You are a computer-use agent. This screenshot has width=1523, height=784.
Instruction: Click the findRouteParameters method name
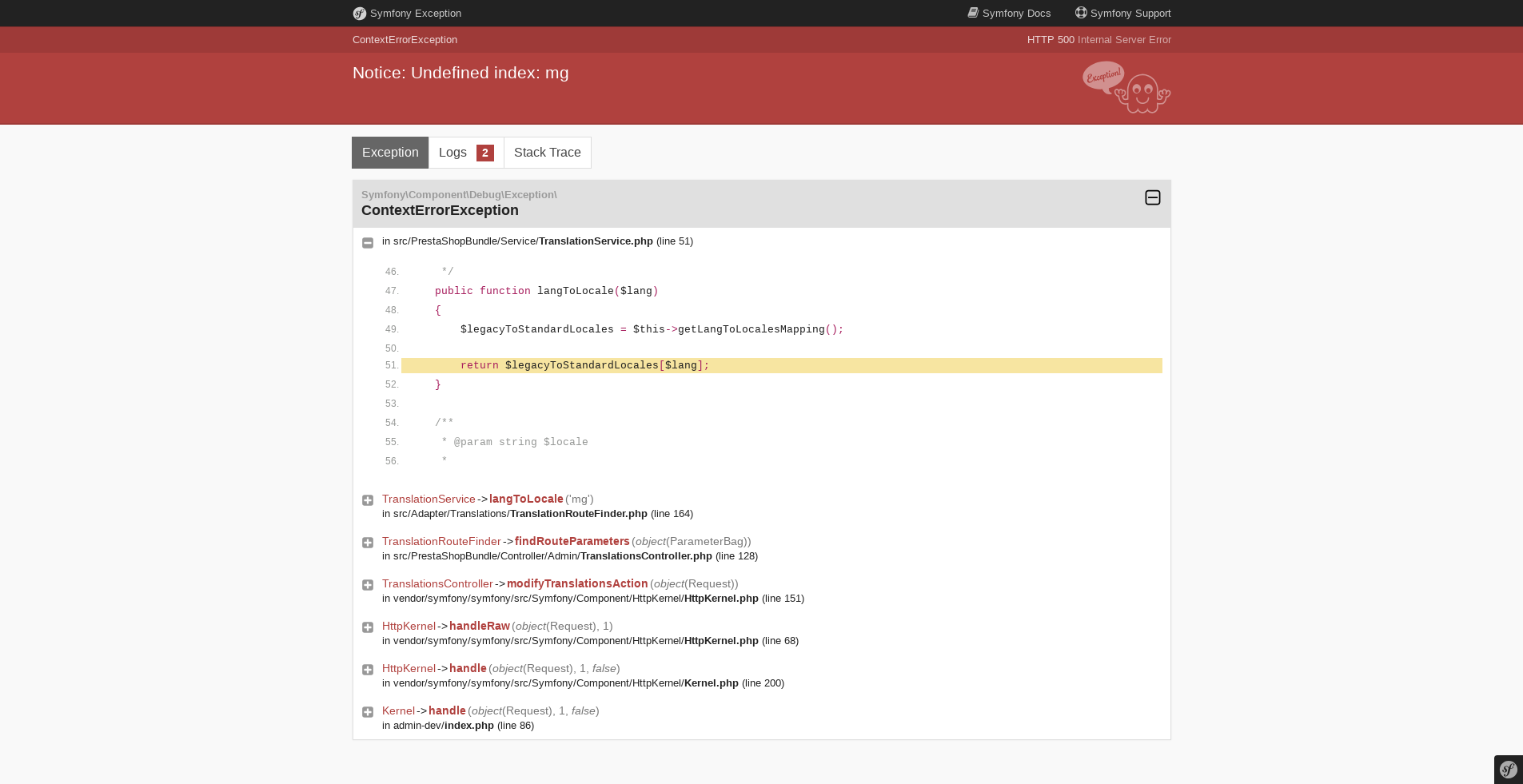click(x=572, y=541)
